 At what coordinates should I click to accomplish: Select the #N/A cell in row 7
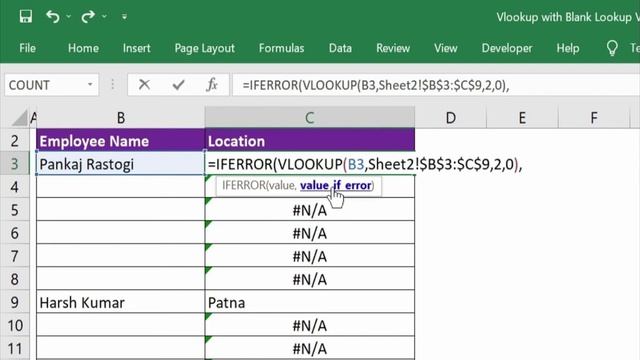pos(310,256)
